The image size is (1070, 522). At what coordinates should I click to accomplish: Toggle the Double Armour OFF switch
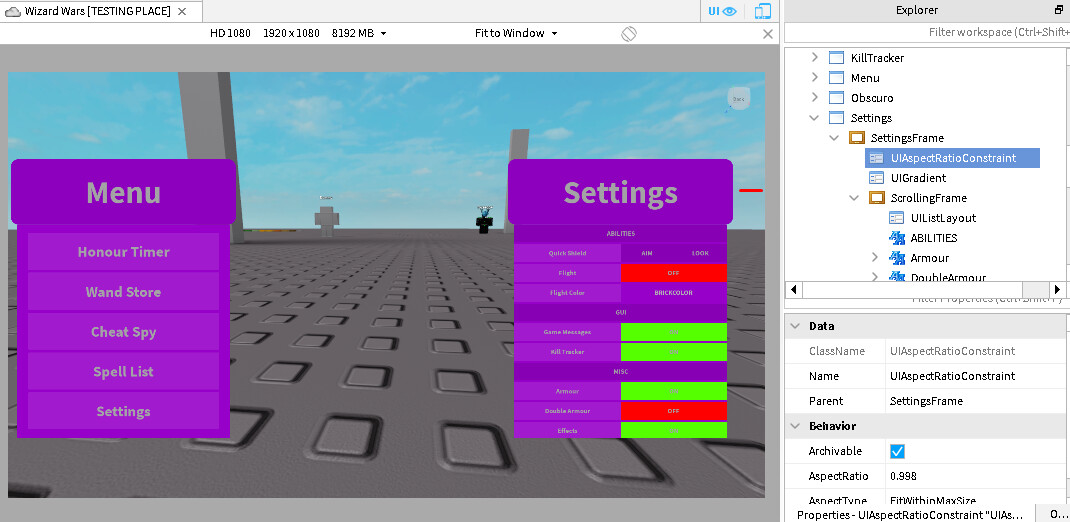click(674, 411)
